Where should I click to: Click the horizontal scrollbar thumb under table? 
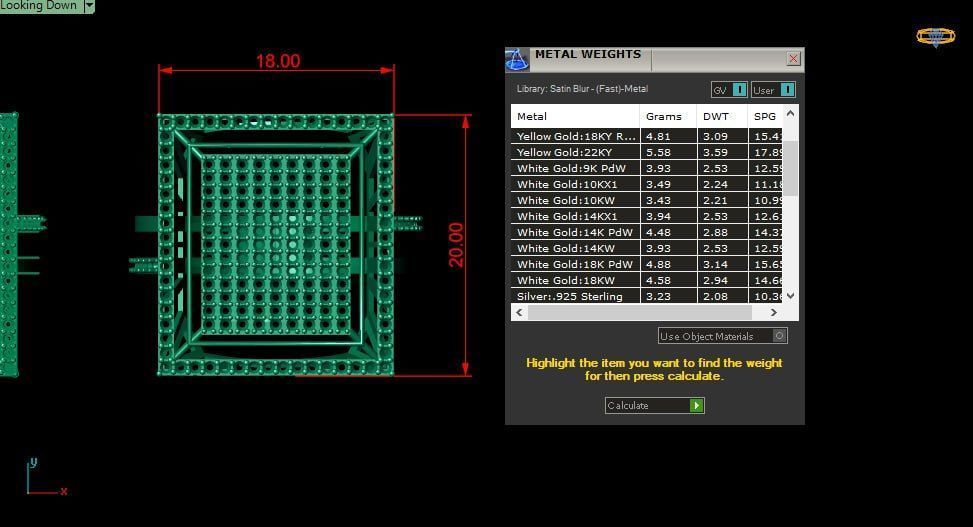[x=639, y=312]
